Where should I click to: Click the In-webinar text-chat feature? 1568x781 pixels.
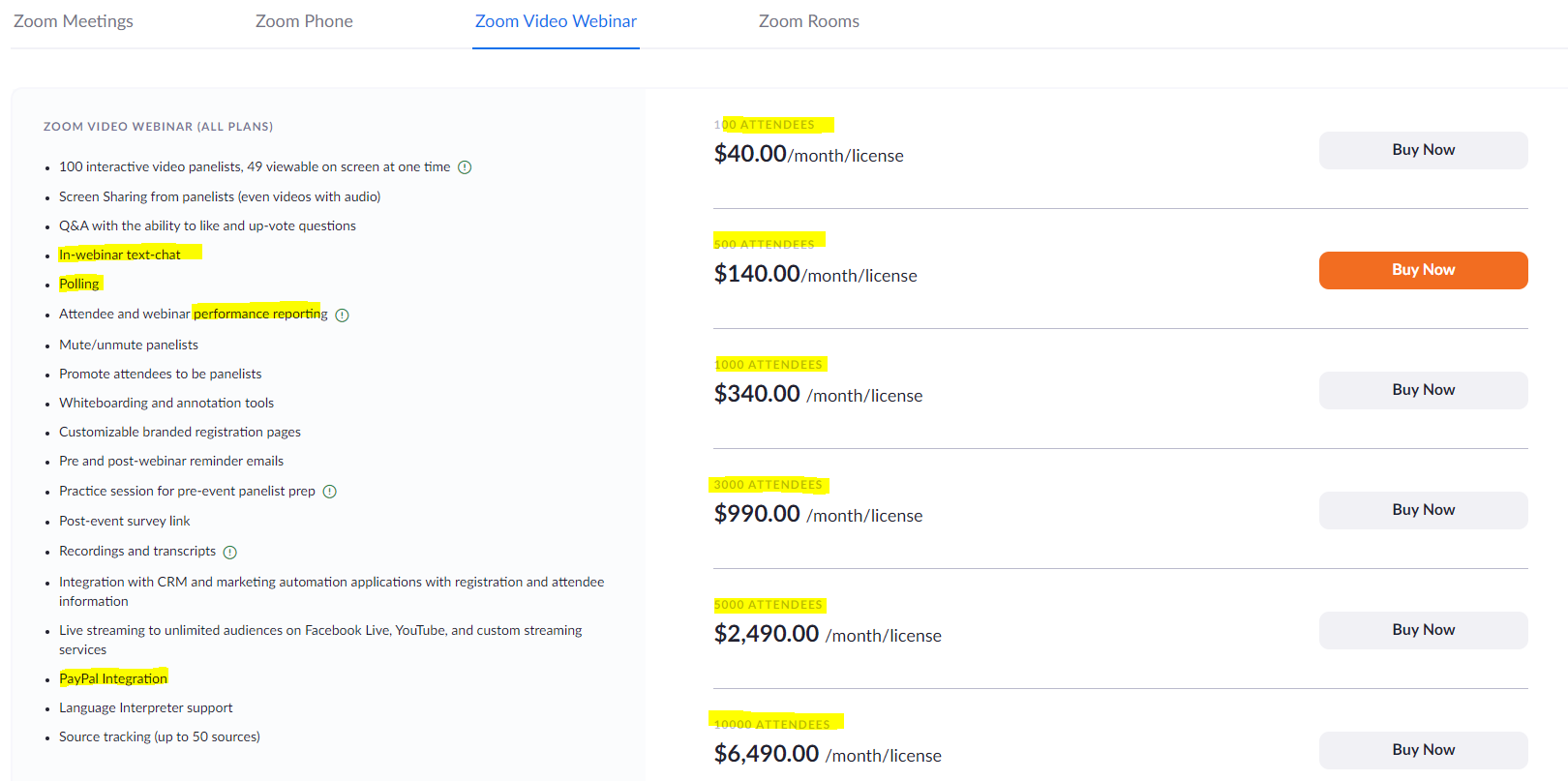point(120,255)
